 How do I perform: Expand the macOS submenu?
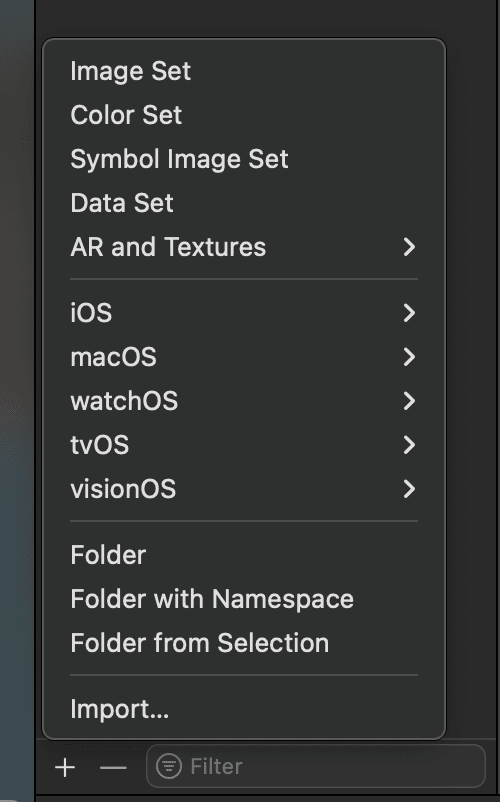(244, 357)
